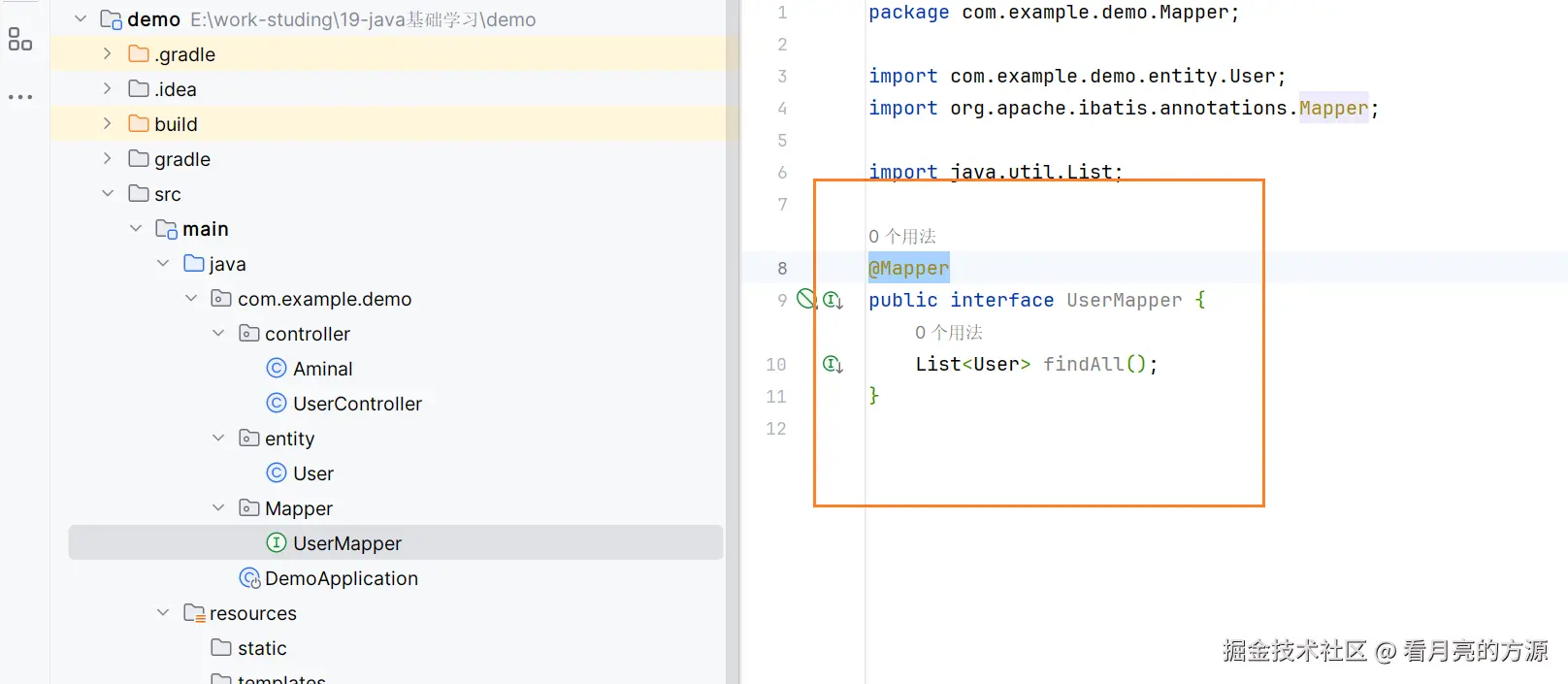Collapse the entity package

point(218,439)
